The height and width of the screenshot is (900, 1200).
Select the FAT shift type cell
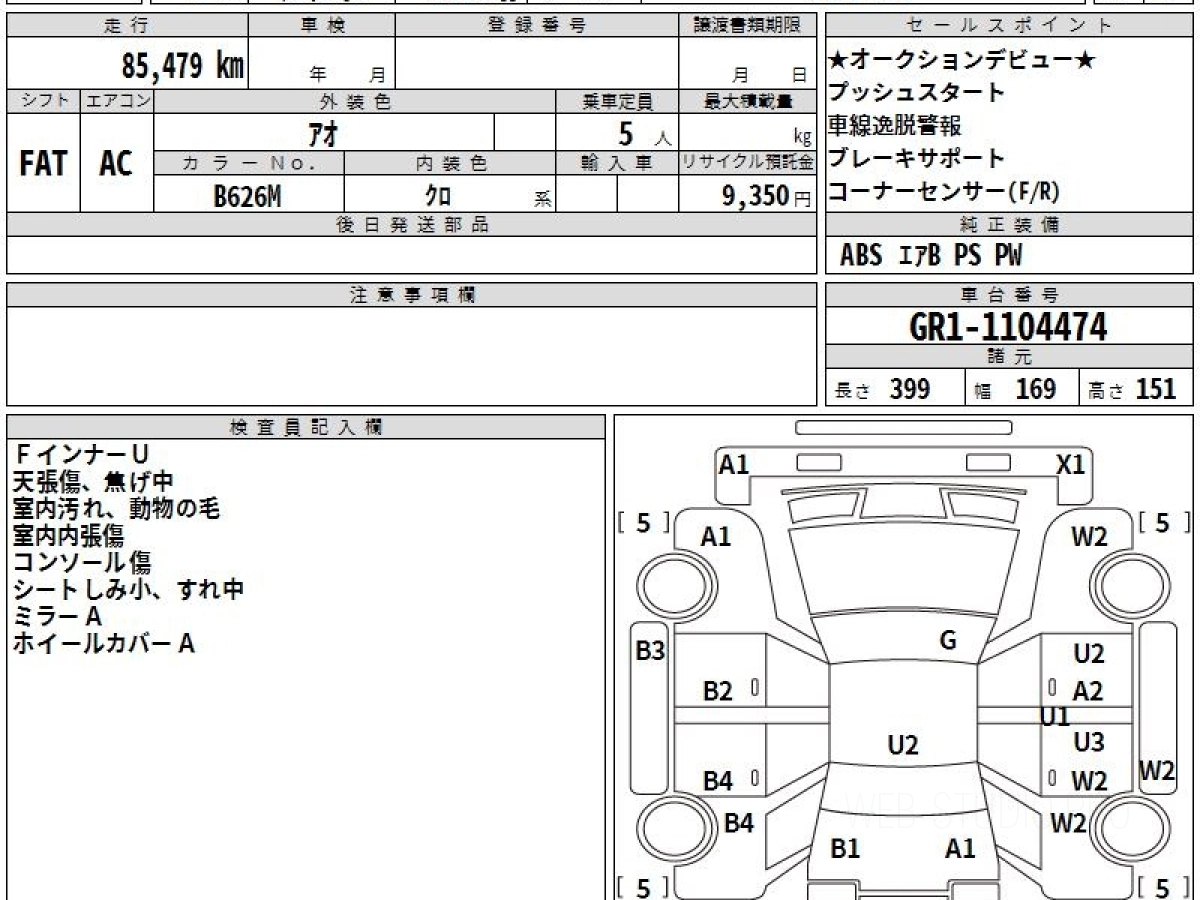pyautogui.click(x=43, y=164)
